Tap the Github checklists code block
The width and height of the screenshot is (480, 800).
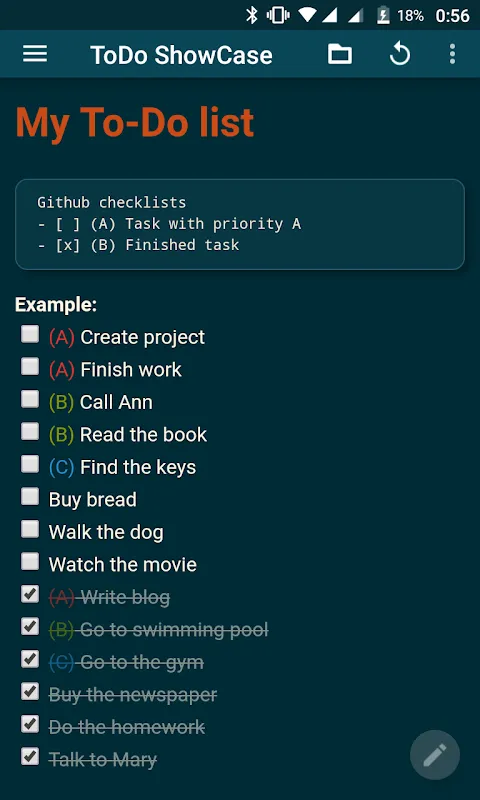pos(240,224)
